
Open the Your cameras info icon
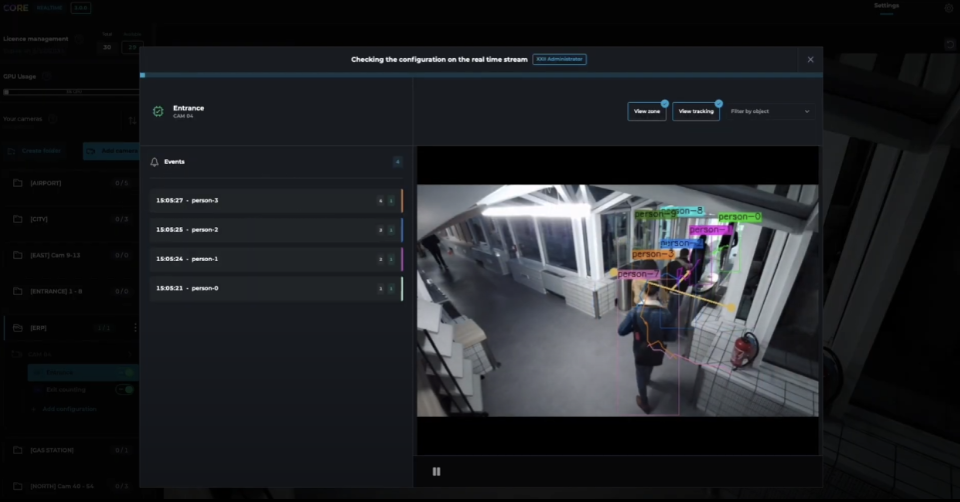point(52,119)
